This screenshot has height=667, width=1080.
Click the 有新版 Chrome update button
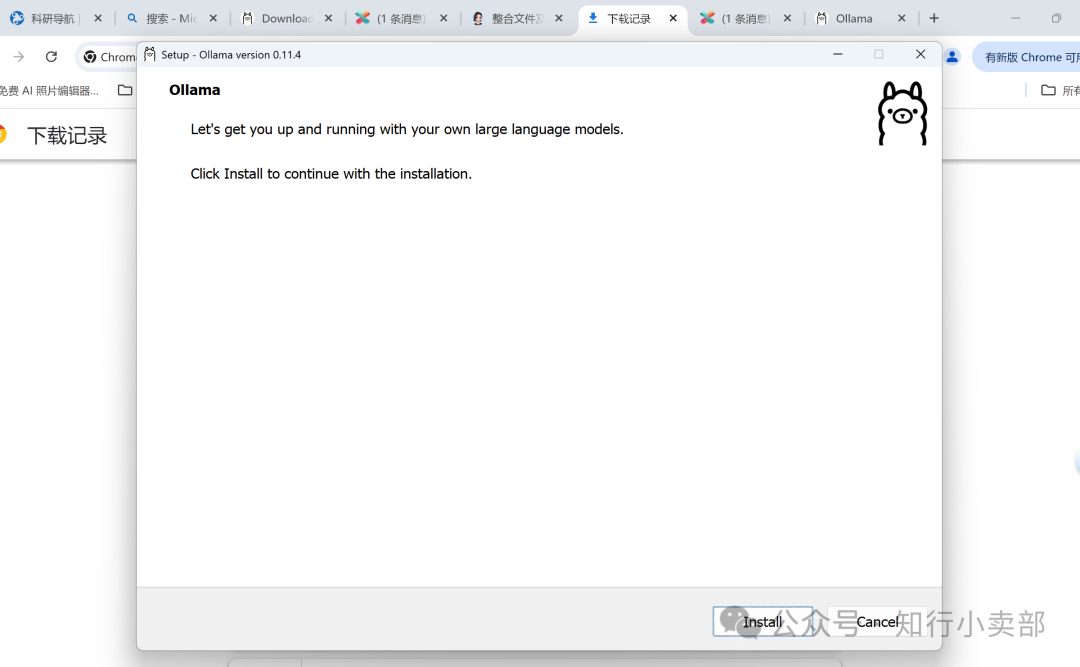[x=1027, y=57]
